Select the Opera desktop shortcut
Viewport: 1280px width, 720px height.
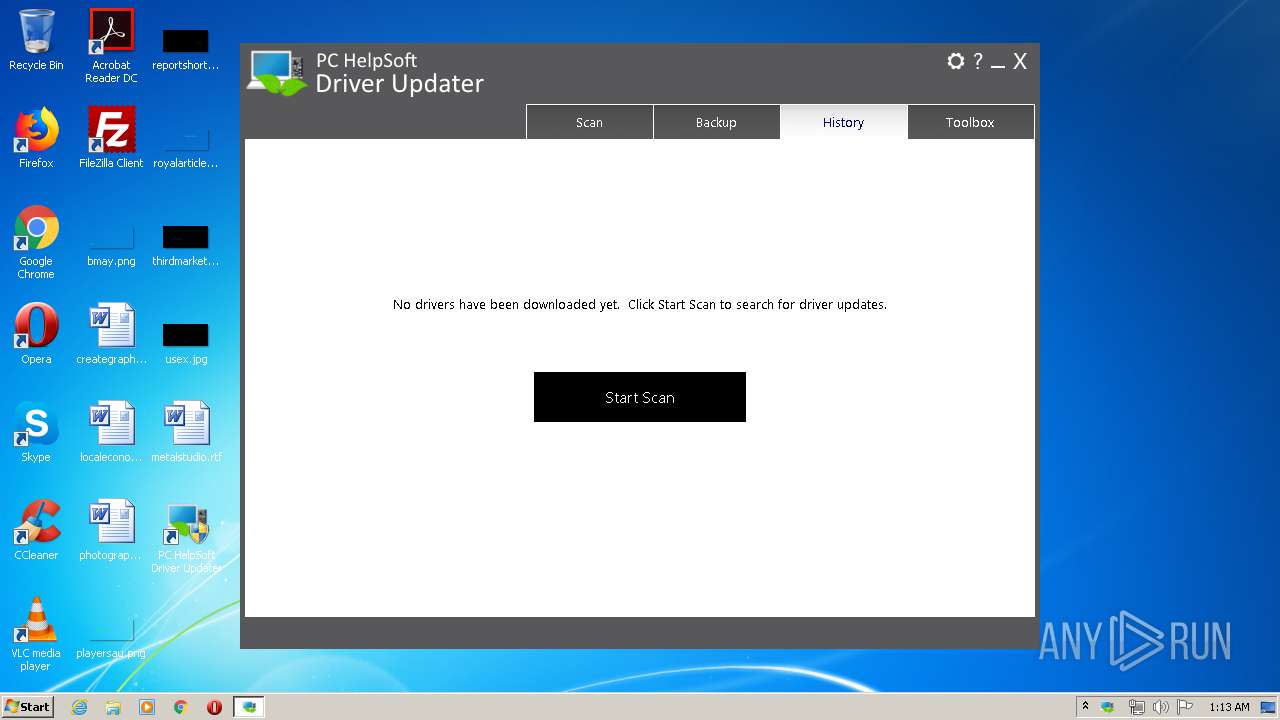(x=36, y=334)
